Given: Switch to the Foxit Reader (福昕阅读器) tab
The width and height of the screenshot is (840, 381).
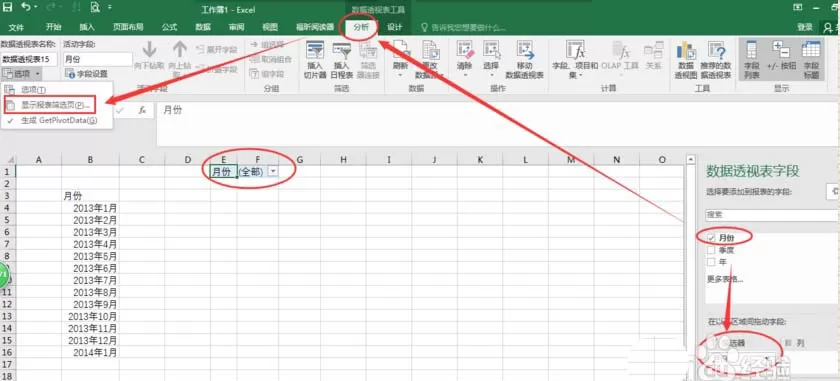Looking at the screenshot, I should pos(315,27).
